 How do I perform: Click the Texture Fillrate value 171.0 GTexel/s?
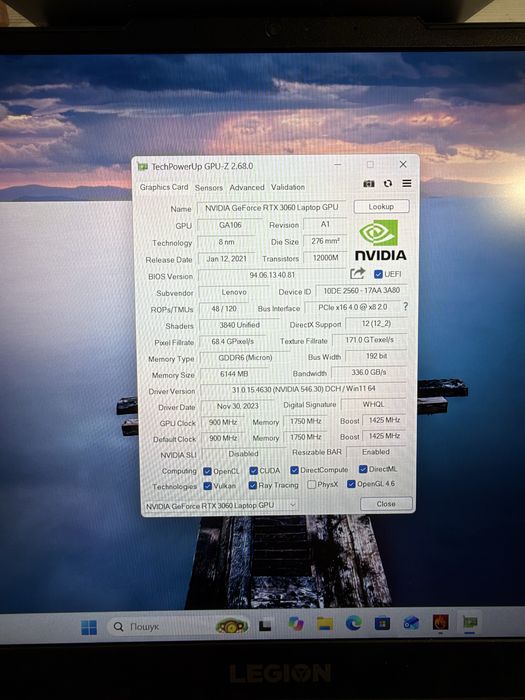(369, 340)
